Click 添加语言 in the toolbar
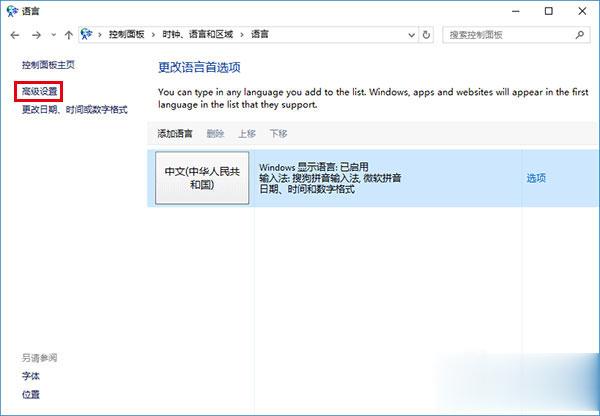 [175, 134]
